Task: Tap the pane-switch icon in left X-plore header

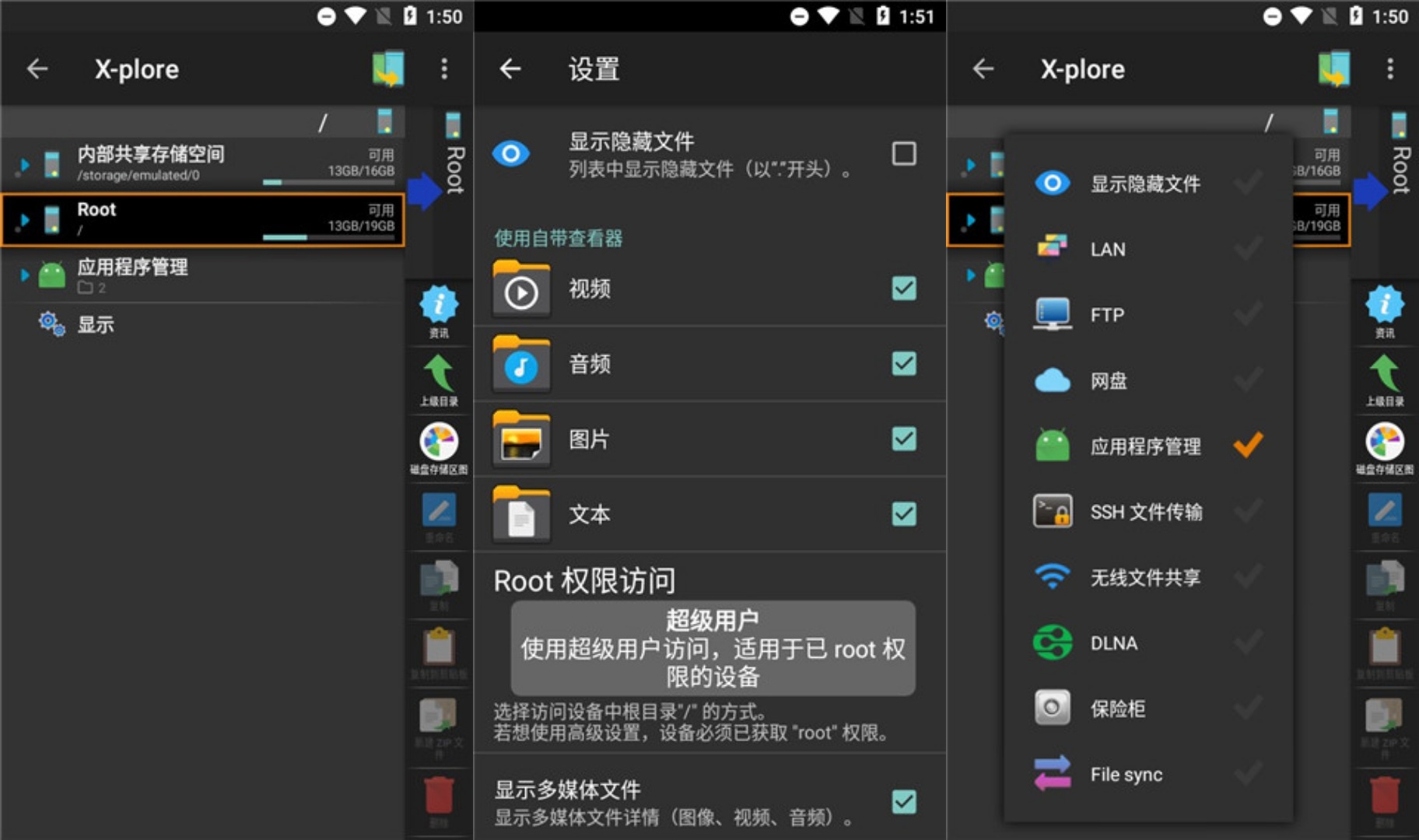Action: point(387,69)
